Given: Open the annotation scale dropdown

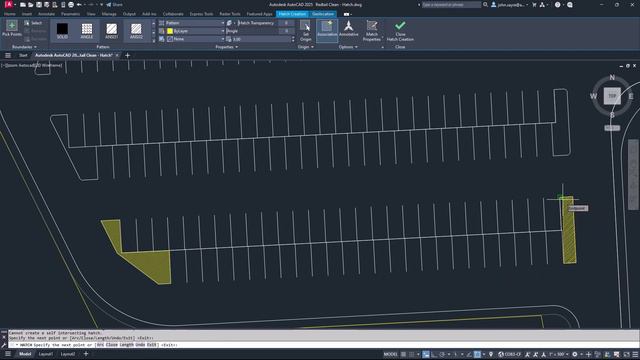Looking at the screenshot, I should 558,354.
